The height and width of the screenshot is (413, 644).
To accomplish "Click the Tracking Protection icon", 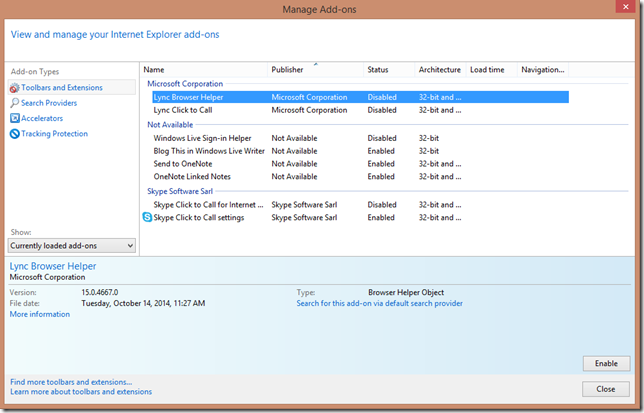I will click(14, 134).
